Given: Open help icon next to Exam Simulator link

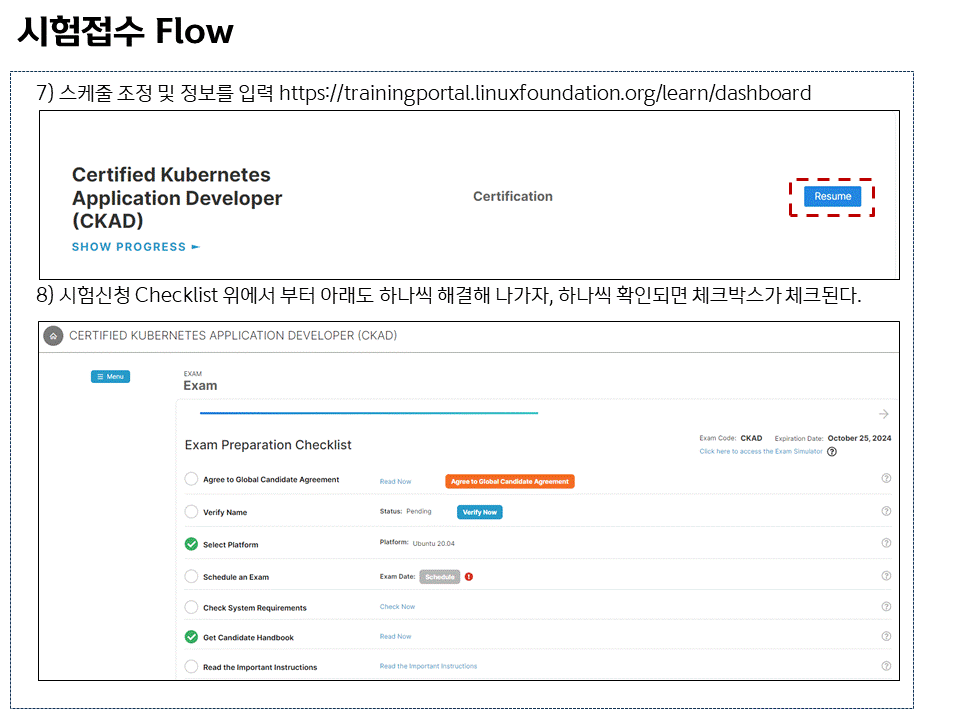Looking at the screenshot, I should point(832,452).
